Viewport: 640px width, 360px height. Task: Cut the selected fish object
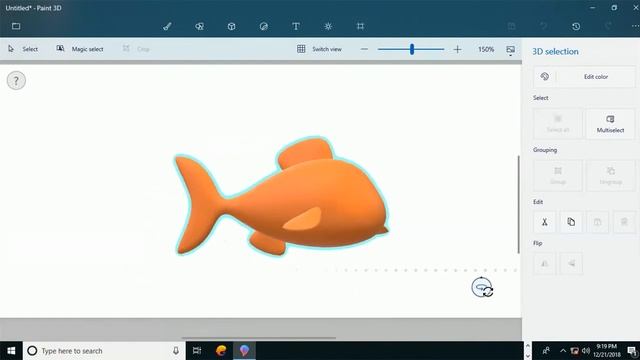(x=544, y=222)
